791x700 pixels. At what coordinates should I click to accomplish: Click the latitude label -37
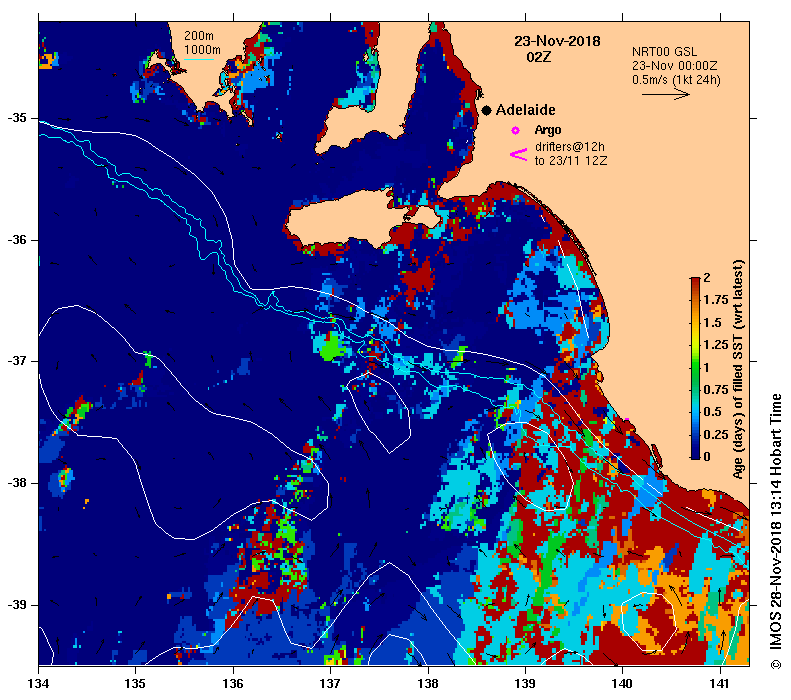coord(17,361)
